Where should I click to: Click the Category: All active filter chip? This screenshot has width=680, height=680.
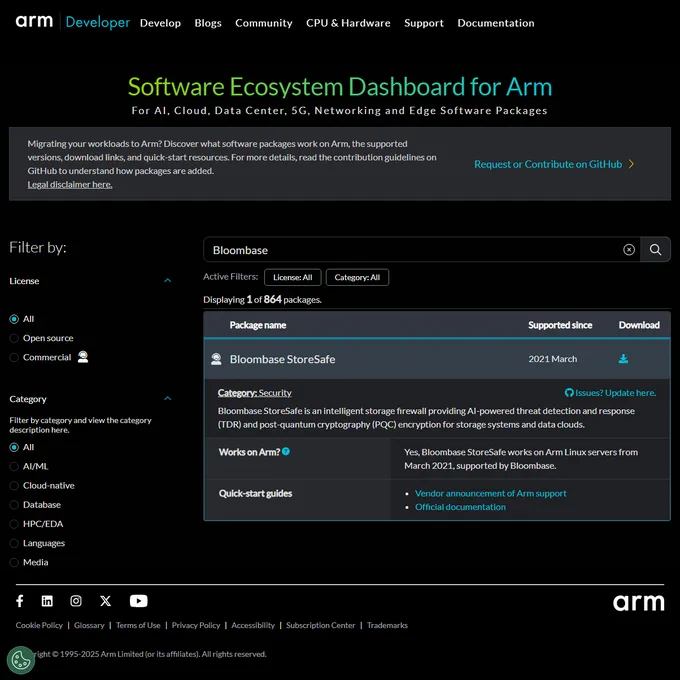(357, 277)
